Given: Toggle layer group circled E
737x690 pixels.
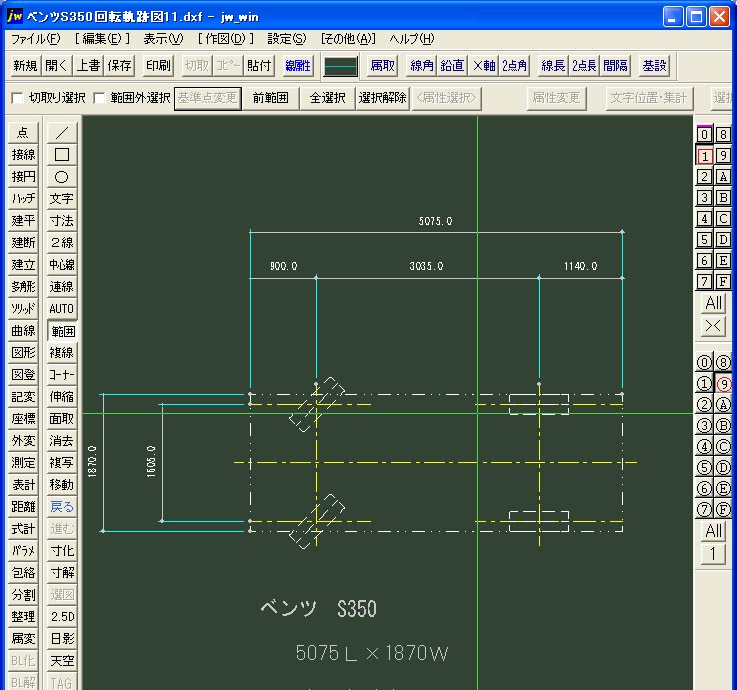Looking at the screenshot, I should [723, 489].
